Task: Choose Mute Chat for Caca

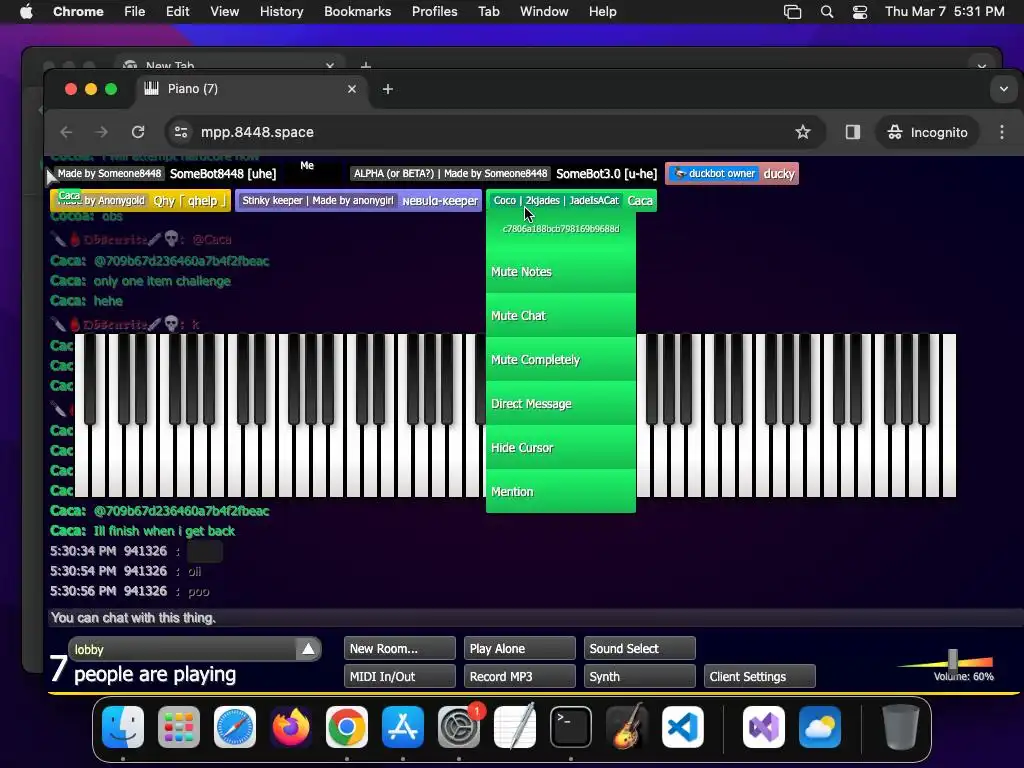Action: tap(561, 315)
